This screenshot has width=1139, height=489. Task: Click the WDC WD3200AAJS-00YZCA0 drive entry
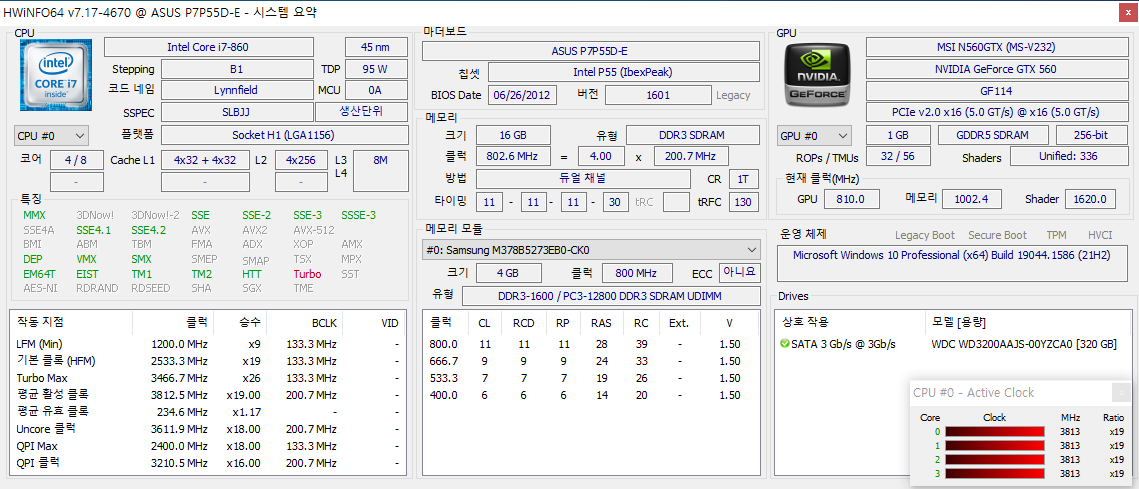coord(1024,344)
